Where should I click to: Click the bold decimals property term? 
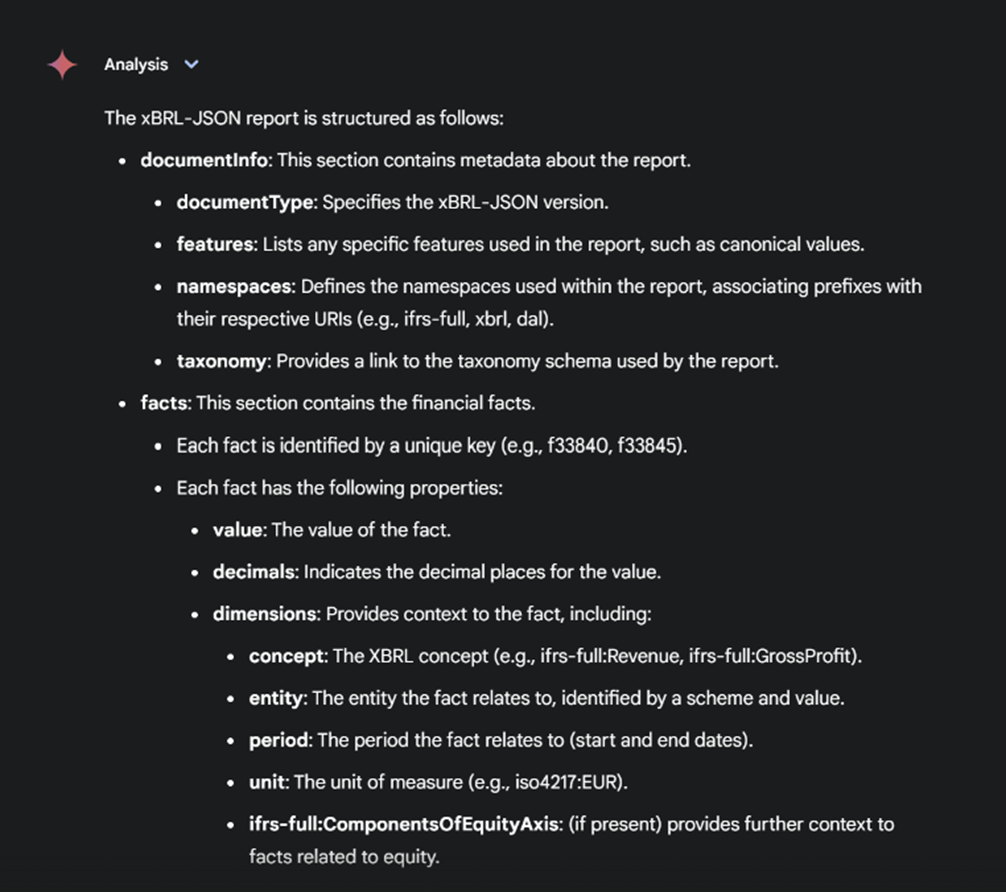click(x=253, y=572)
